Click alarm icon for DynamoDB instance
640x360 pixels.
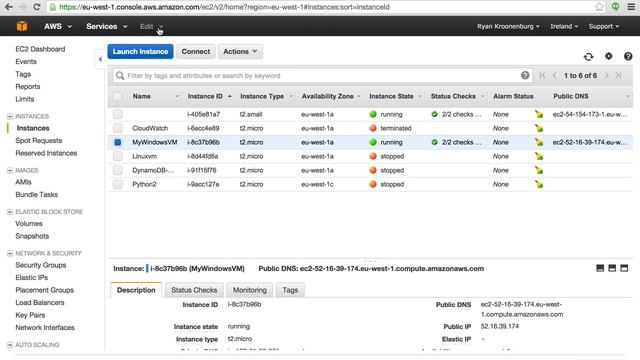click(539, 170)
